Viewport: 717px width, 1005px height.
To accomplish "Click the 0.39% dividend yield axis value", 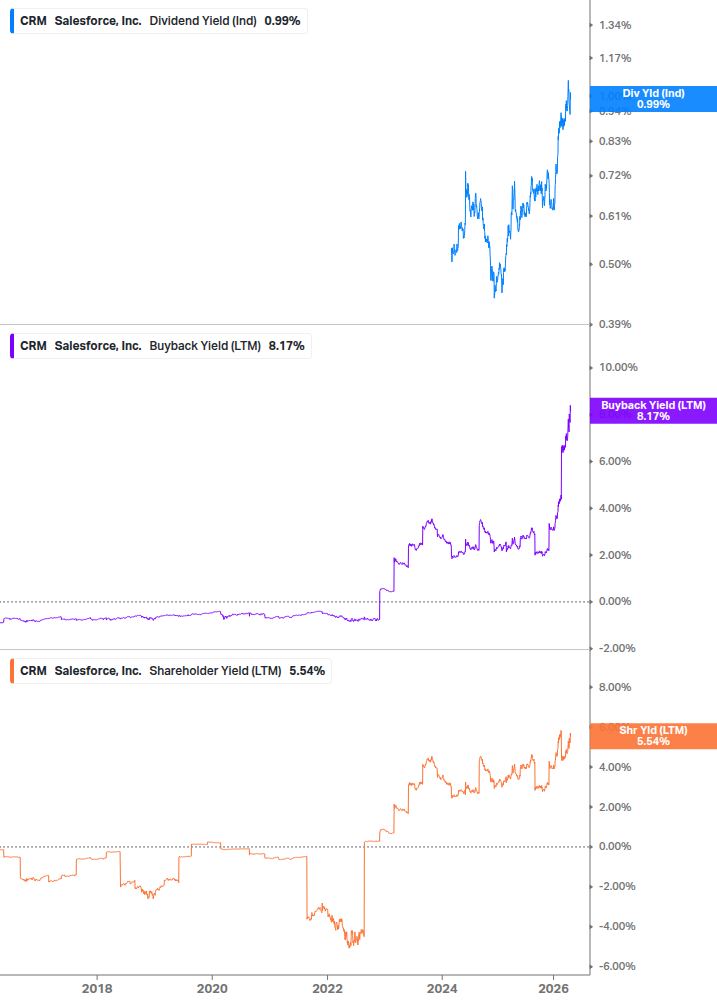I will point(615,324).
